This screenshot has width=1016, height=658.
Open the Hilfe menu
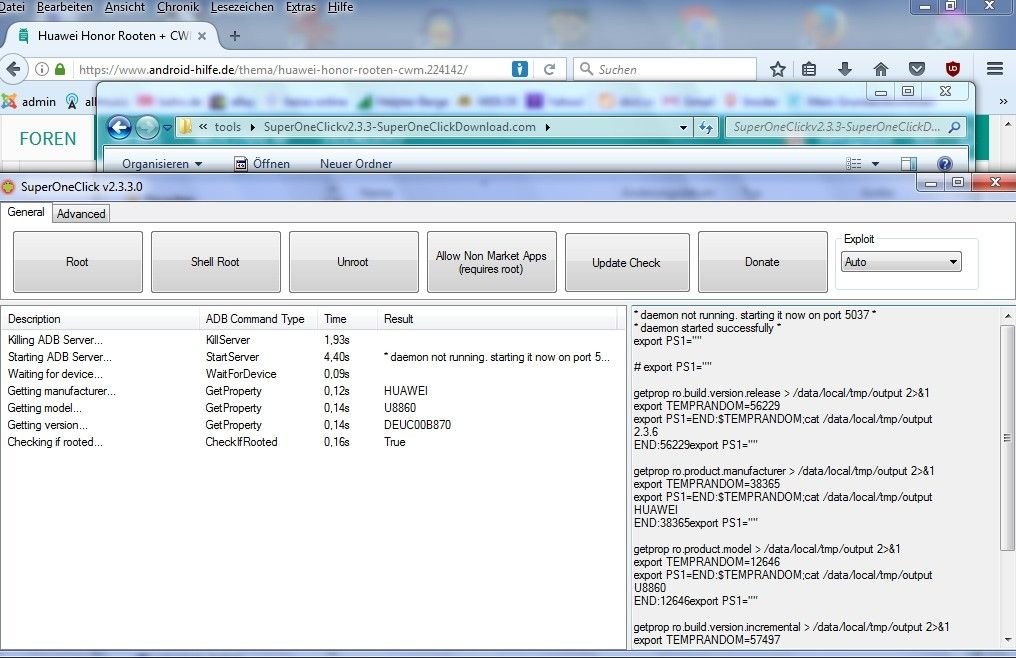(x=340, y=7)
